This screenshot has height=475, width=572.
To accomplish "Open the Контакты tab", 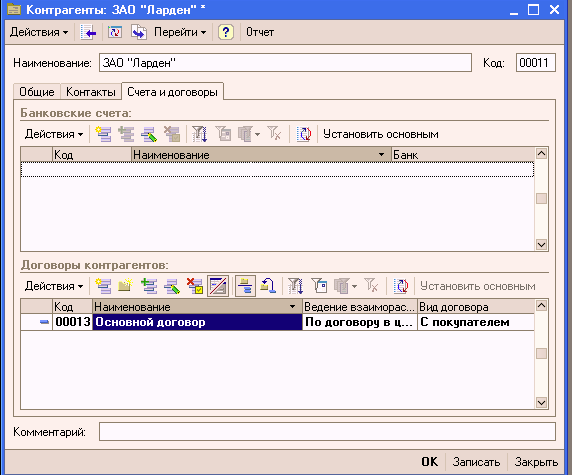I will point(90,92).
